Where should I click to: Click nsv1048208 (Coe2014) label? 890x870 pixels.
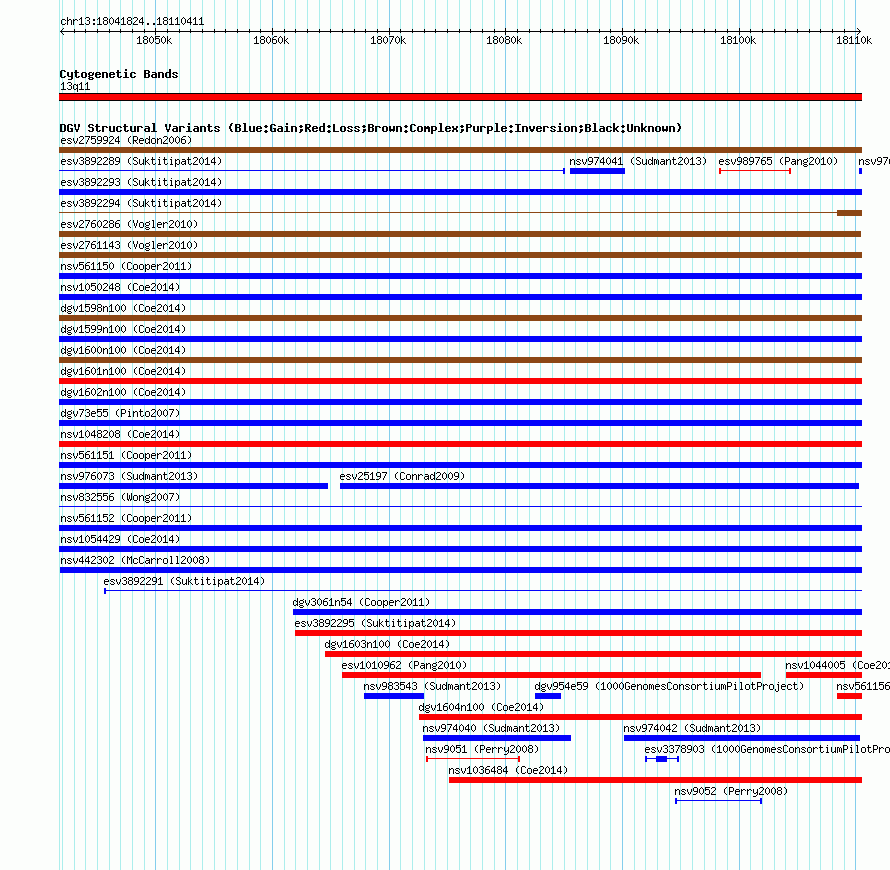(120, 434)
